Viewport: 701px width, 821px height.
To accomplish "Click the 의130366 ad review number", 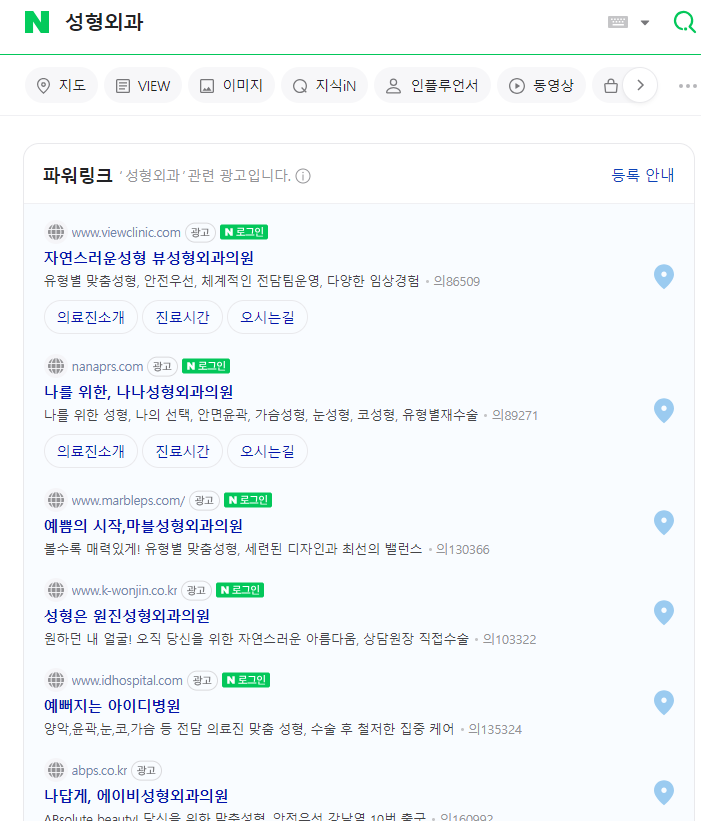I will [463, 550].
